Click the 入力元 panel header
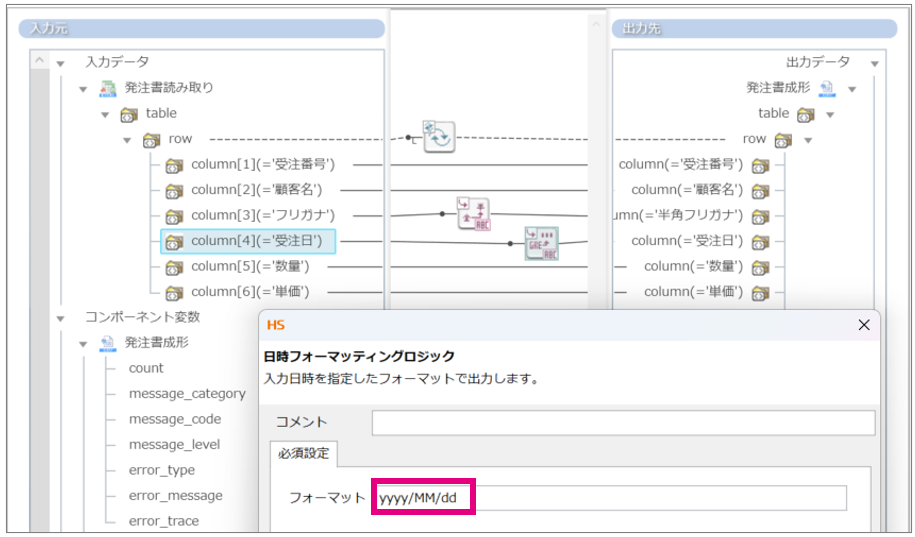The height and width of the screenshot is (537, 915). pyautogui.click(x=202, y=29)
